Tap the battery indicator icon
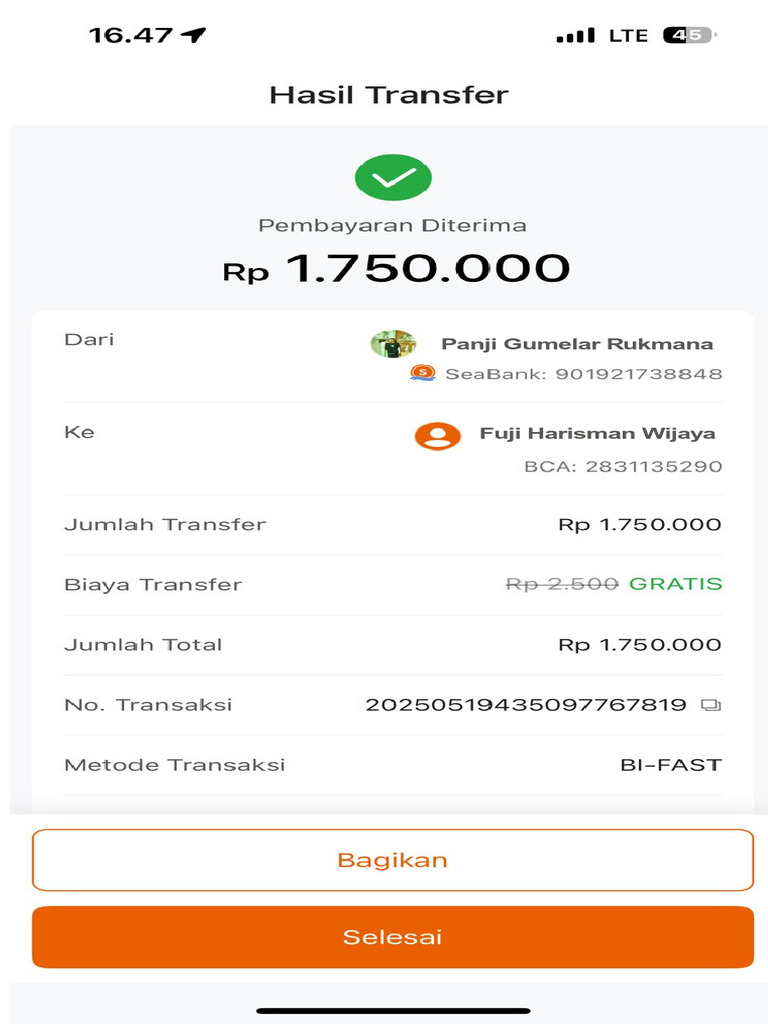 point(689,35)
